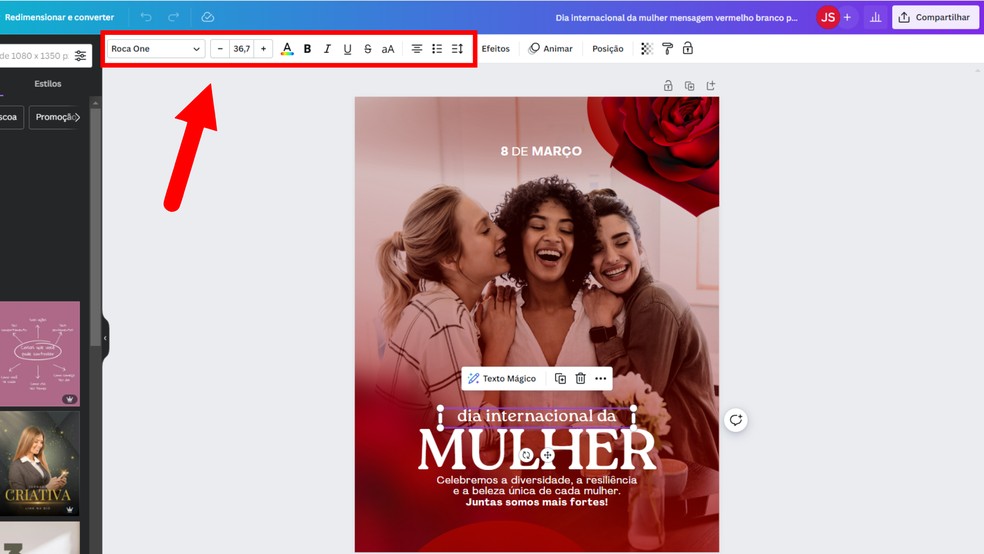Viewport: 984px width, 554px height.
Task: Open more options for selected text
Action: pyautogui.click(x=601, y=378)
